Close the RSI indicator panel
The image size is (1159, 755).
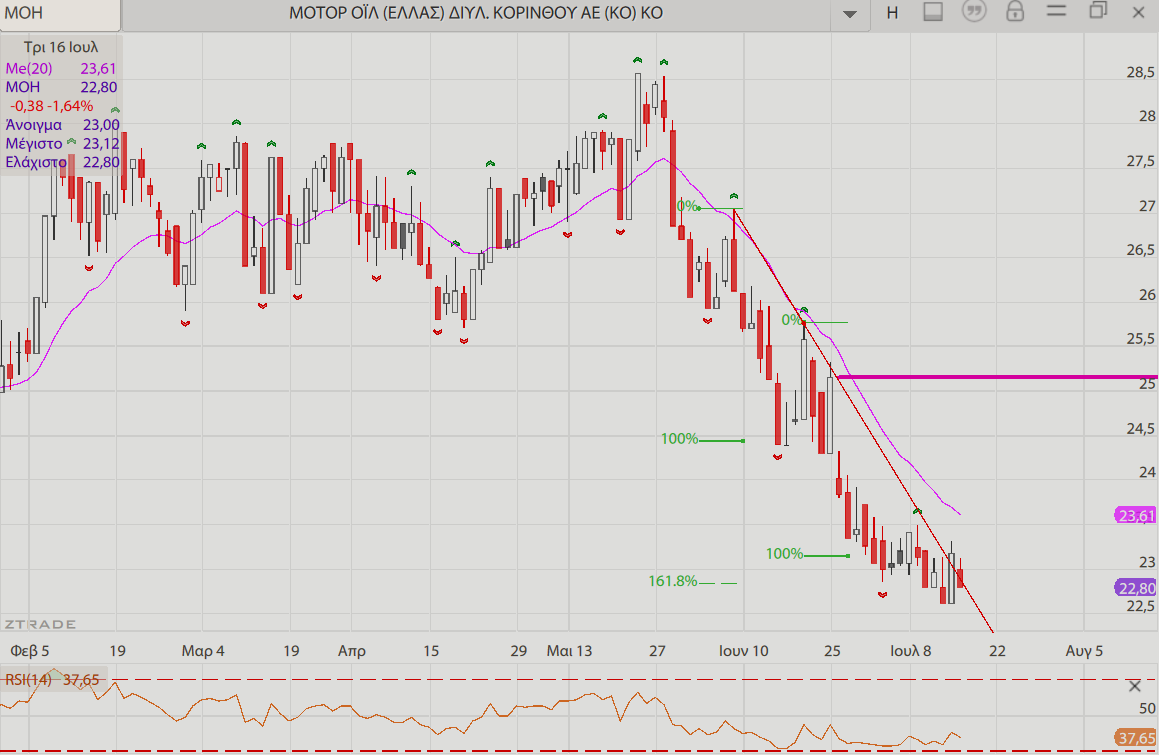(x=1135, y=686)
